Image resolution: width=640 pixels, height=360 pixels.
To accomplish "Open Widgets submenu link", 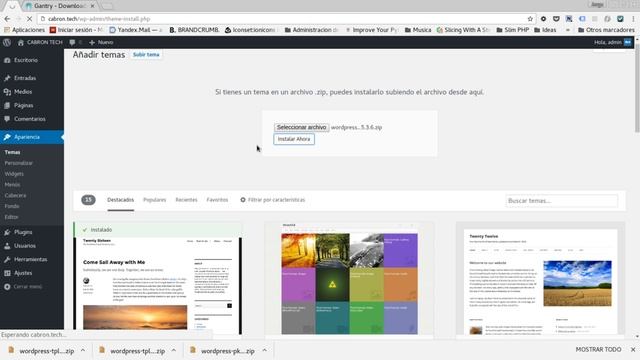I will point(14,174).
